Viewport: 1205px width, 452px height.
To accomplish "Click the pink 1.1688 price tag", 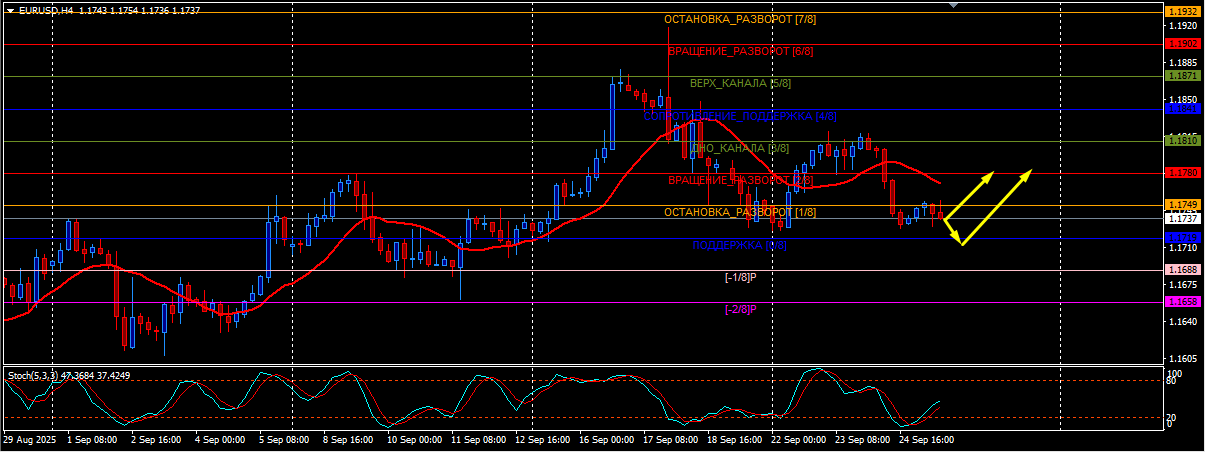I will 1183,270.
